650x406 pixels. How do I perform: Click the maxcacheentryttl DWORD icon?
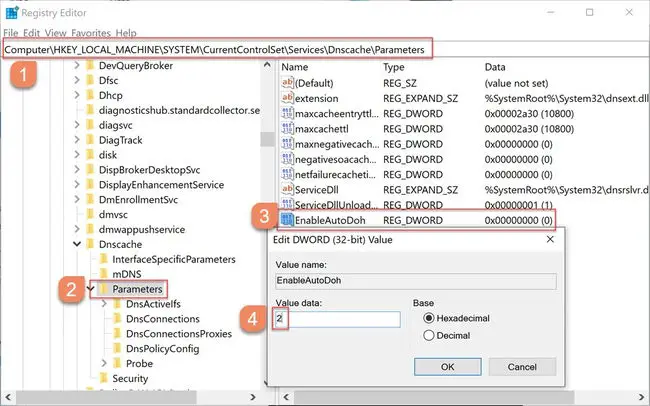click(x=287, y=113)
